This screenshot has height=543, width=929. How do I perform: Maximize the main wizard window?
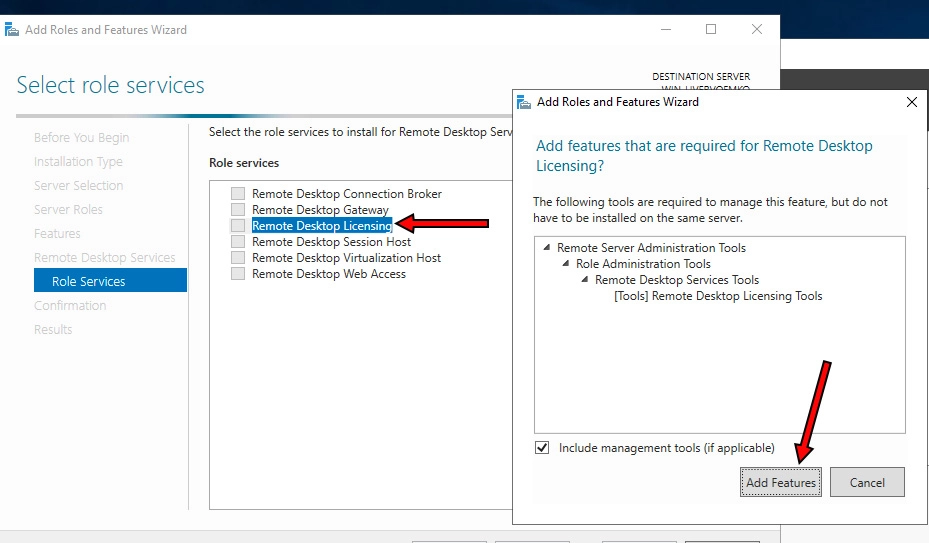click(711, 29)
